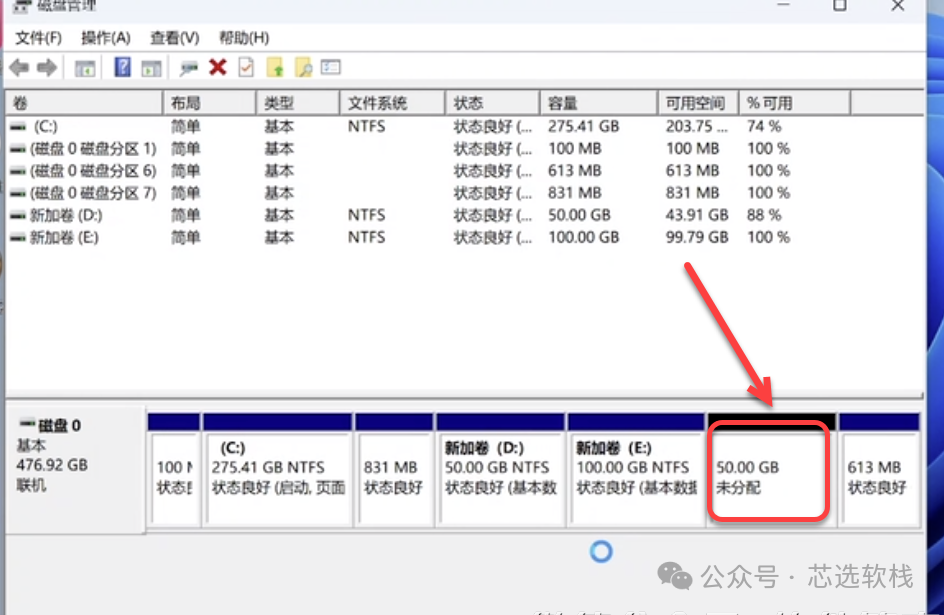Close the Disk Management window

click(x=898, y=5)
